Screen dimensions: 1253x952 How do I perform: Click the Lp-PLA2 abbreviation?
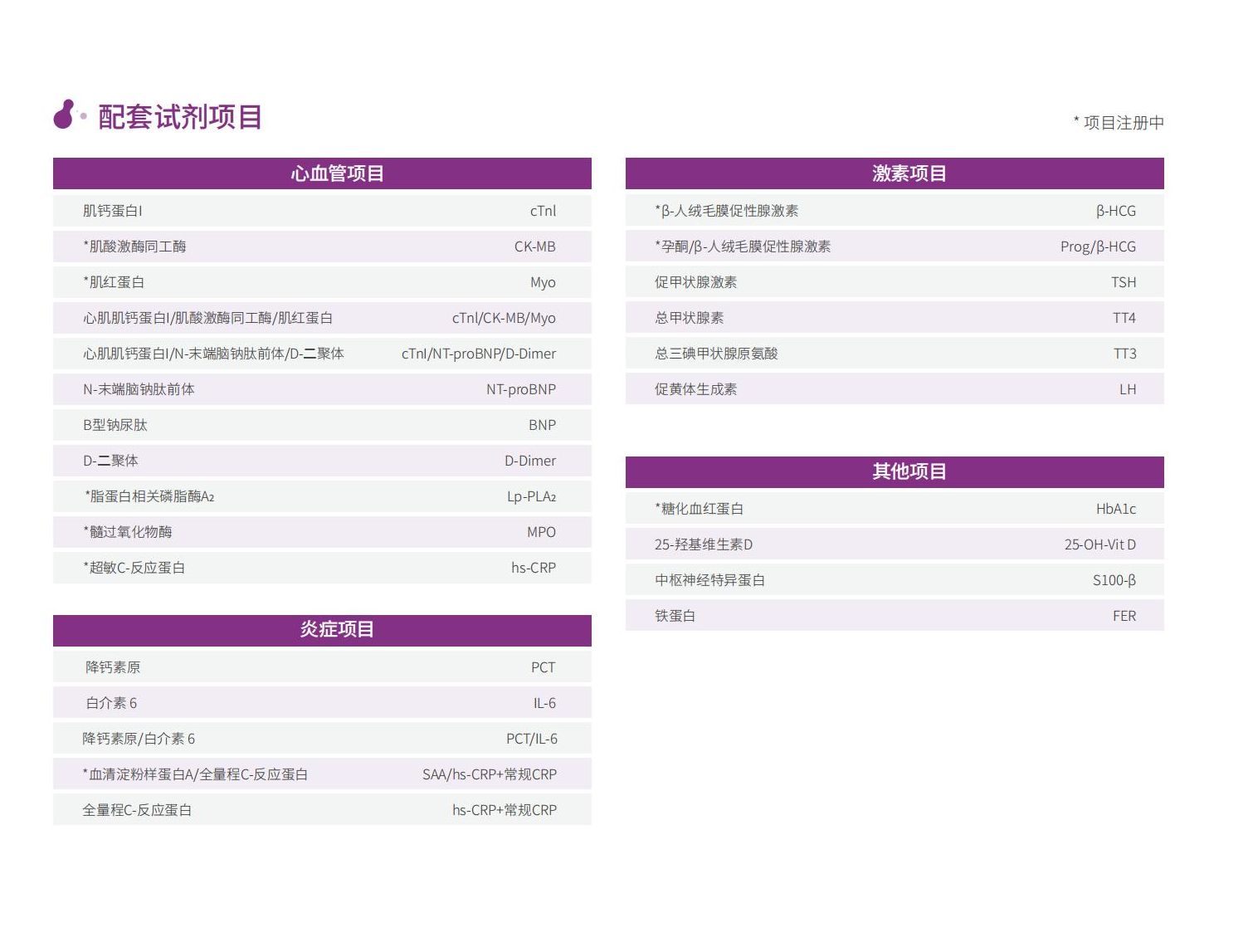click(x=531, y=496)
